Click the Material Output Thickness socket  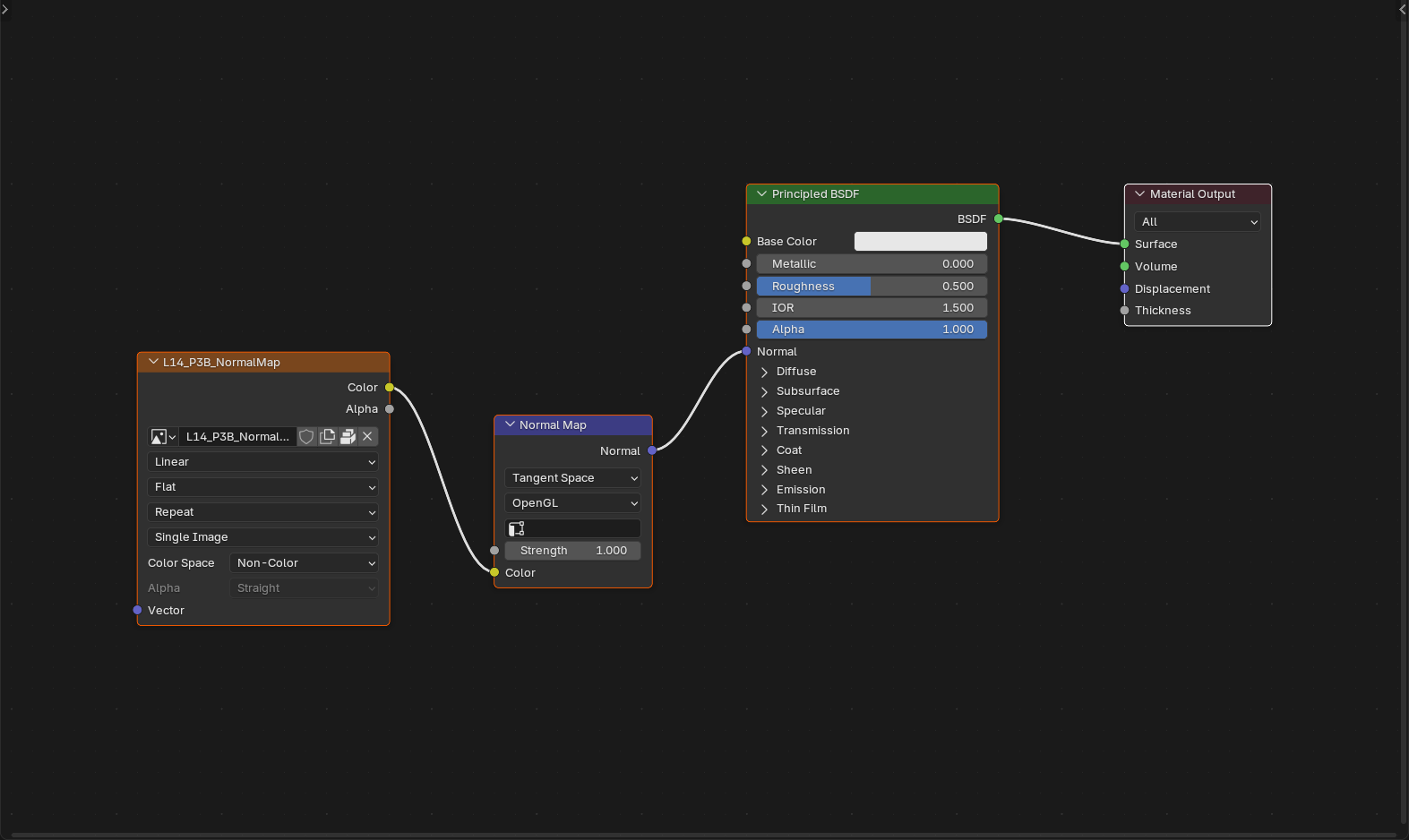pos(1124,310)
